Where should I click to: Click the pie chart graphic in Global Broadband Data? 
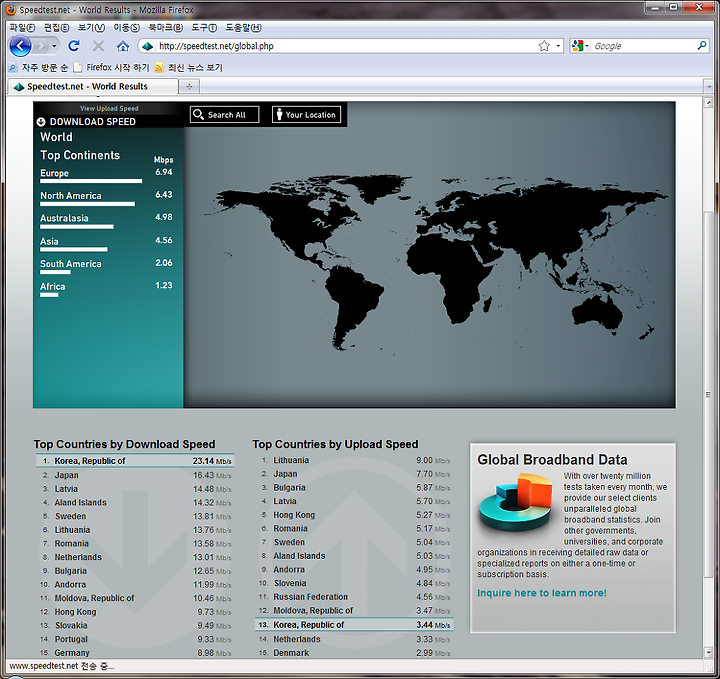[515, 503]
